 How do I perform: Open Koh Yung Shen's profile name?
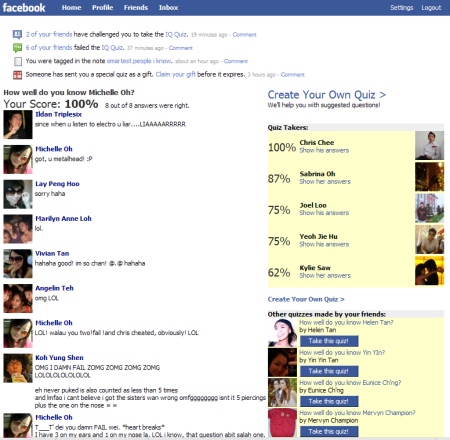[59, 358]
